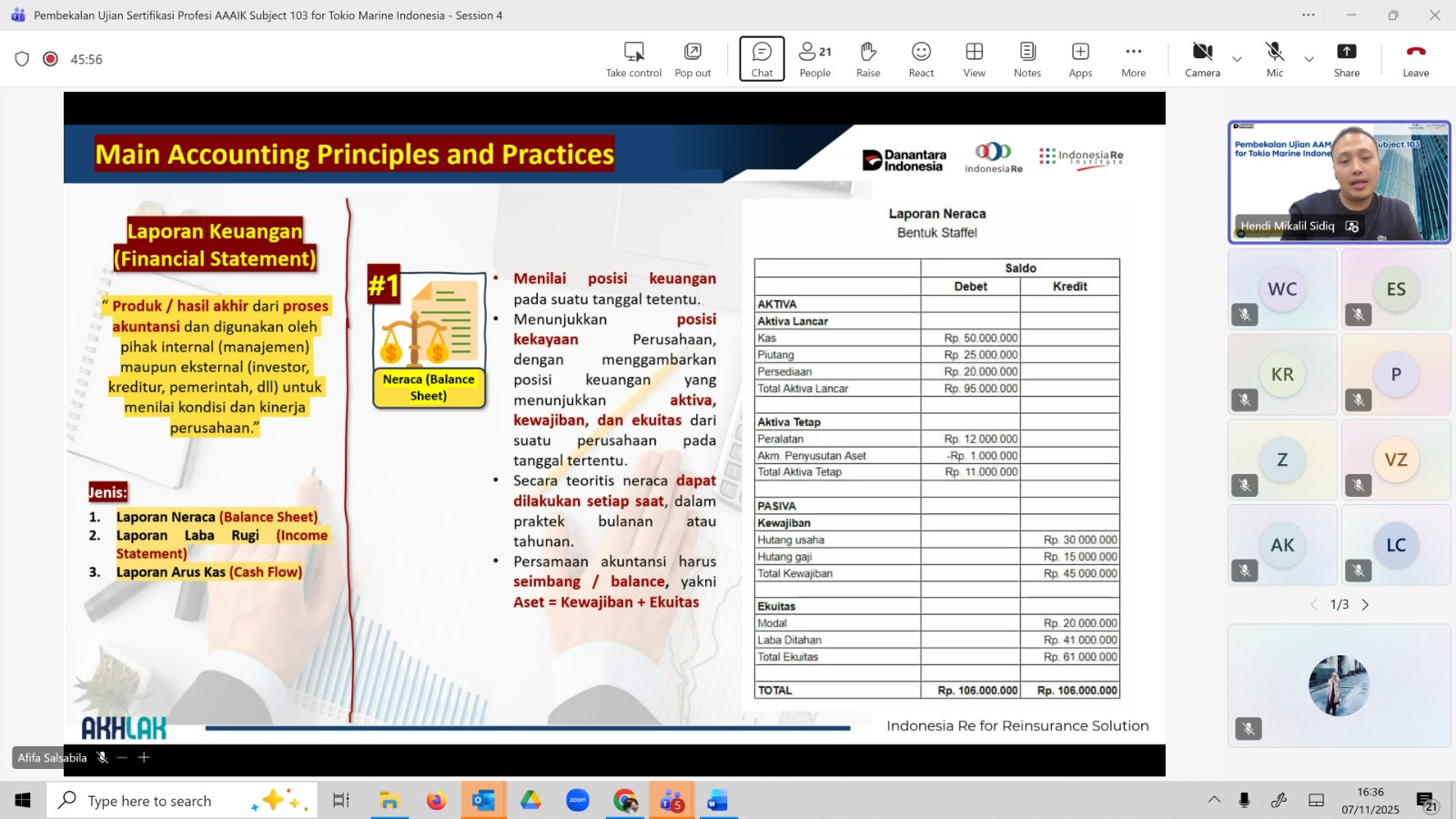Screen dimensions: 1456x819
Task: Open the Notes panel
Action: point(1026,59)
